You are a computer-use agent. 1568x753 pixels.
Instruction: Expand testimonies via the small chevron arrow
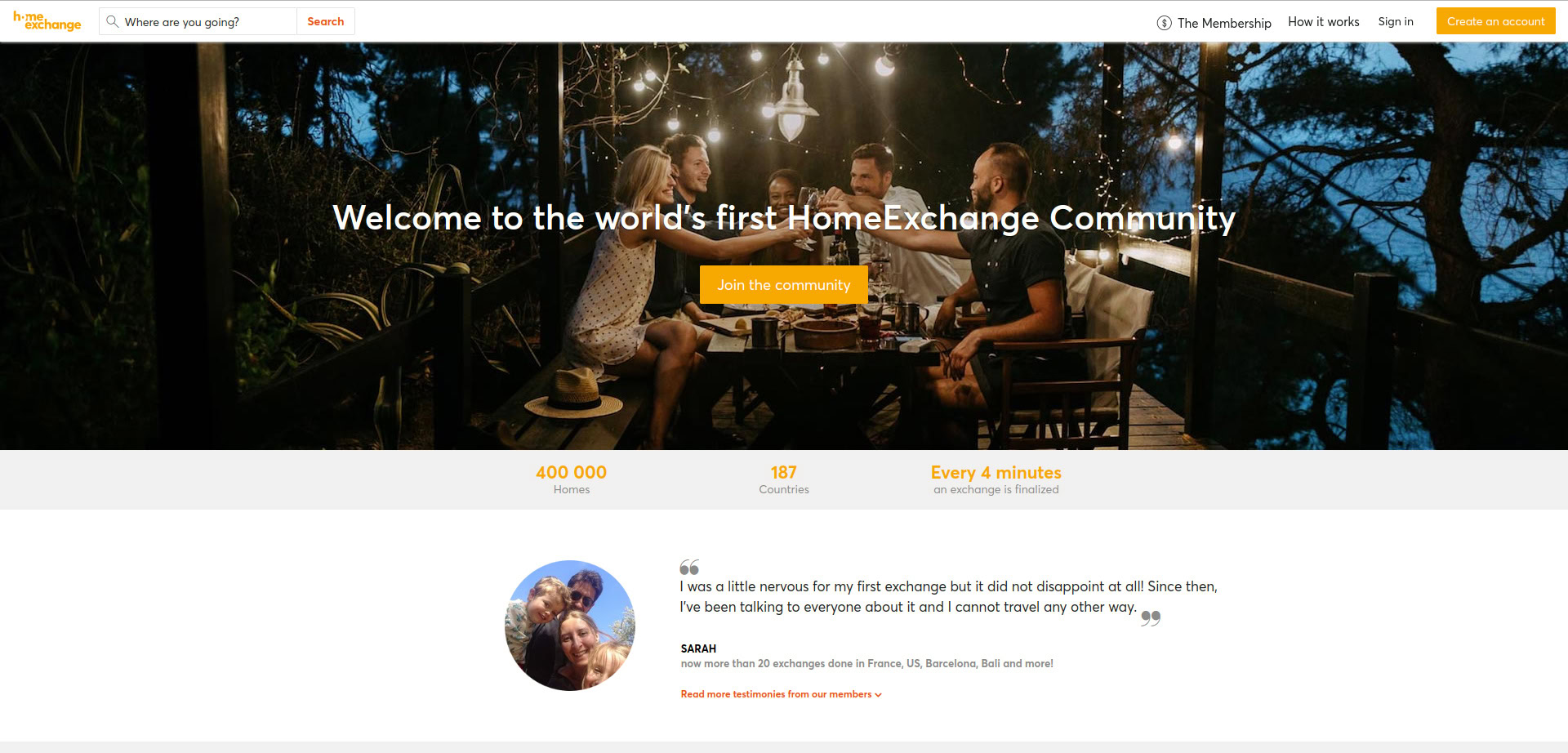point(878,695)
